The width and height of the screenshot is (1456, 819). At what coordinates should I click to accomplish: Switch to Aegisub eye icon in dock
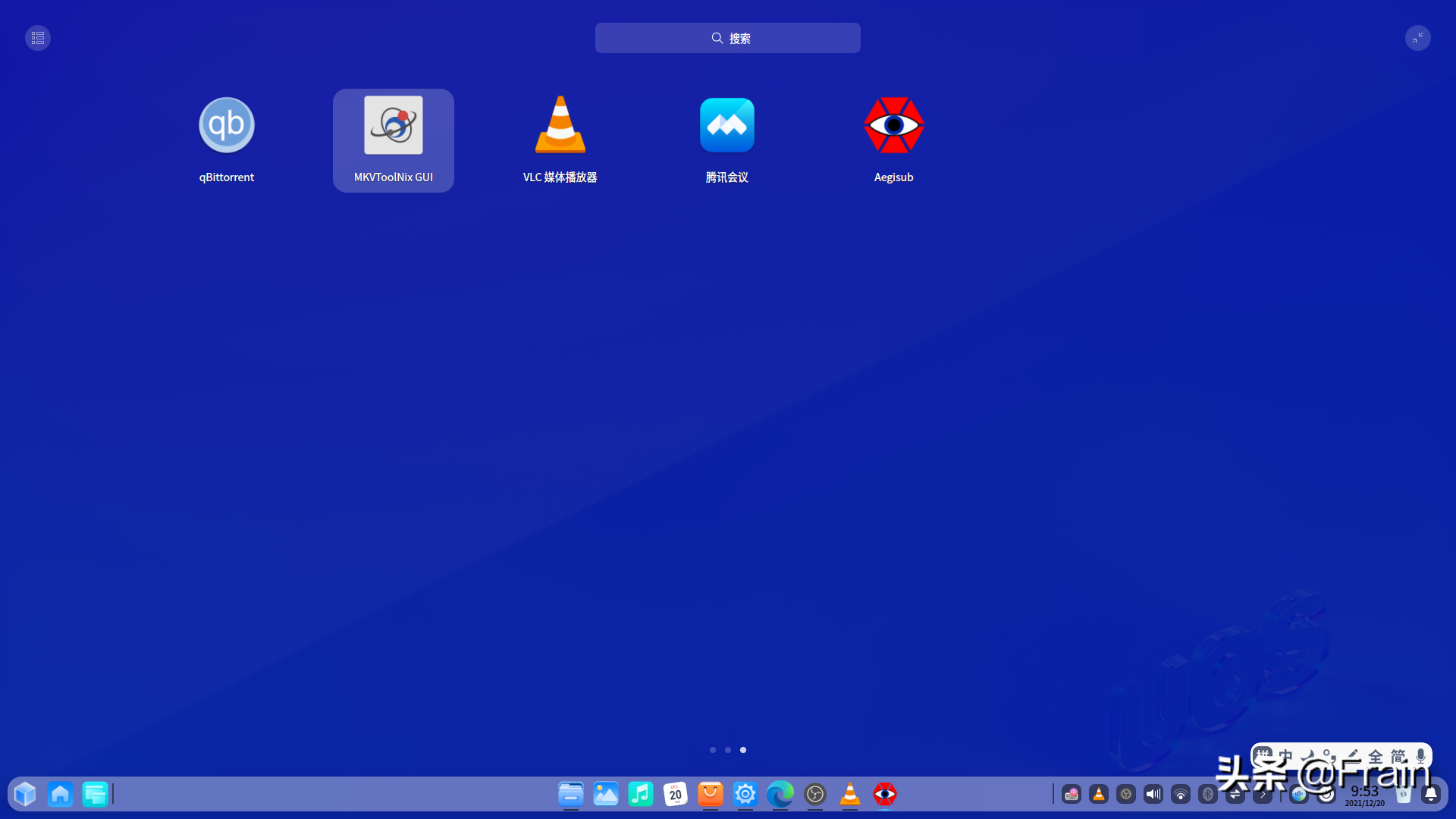(x=884, y=794)
